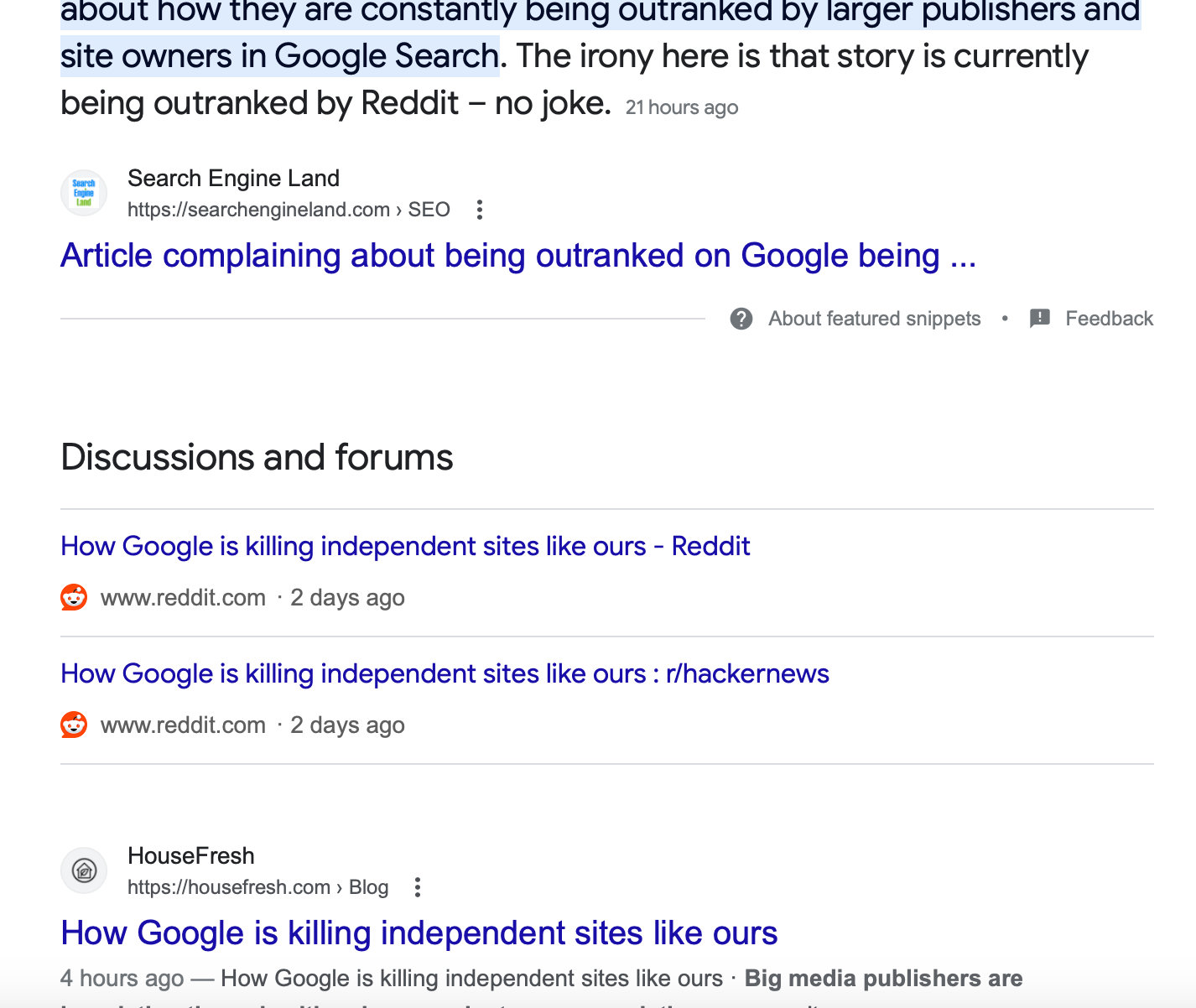Image resolution: width=1196 pixels, height=1008 pixels.
Task: Open About featured snippets link
Action: coord(875,319)
